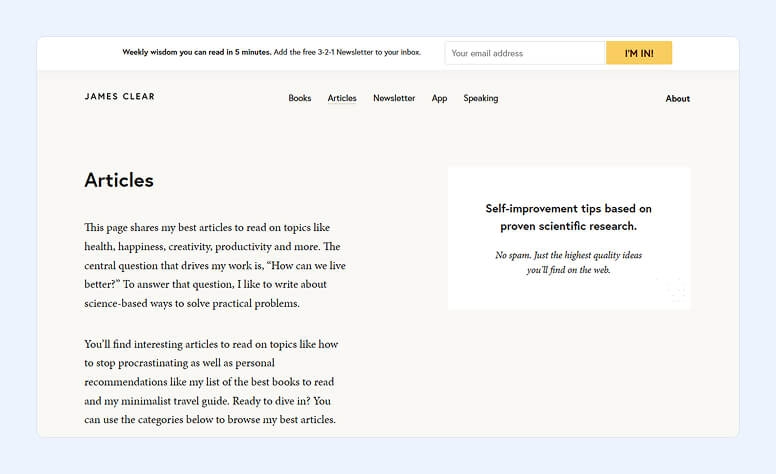Open the Articles menu item

point(342,98)
